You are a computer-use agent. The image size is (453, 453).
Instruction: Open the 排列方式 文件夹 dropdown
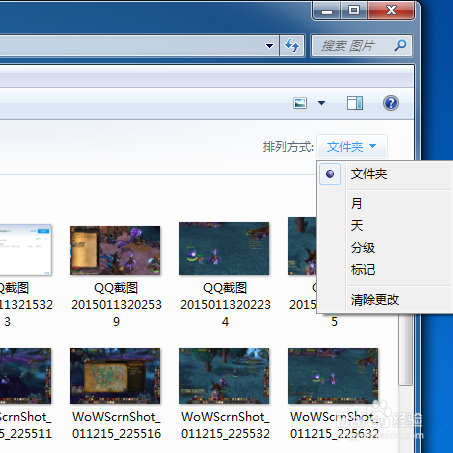[352, 147]
